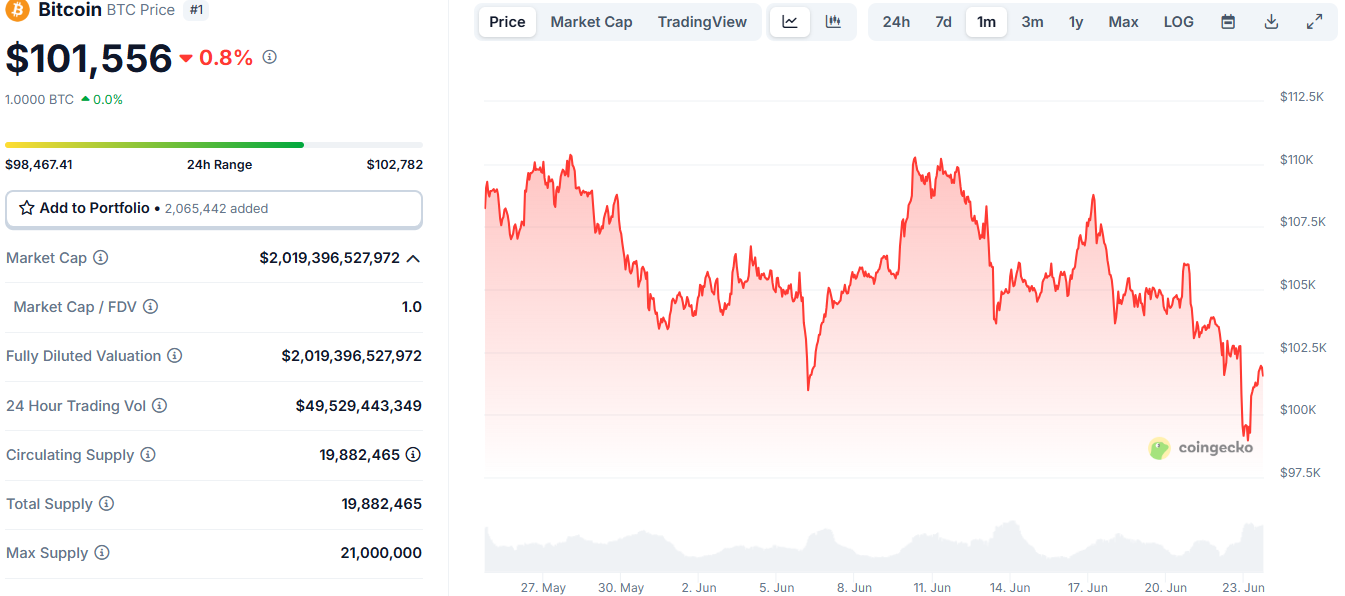Click the $110K price axis label

tap(1297, 160)
